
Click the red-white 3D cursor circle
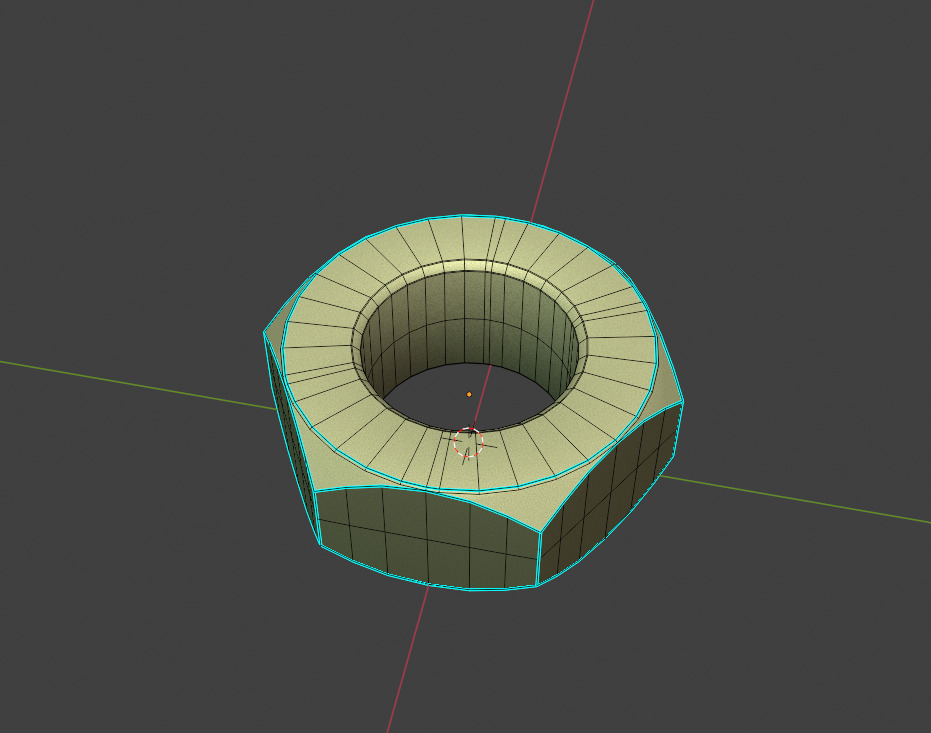click(468, 442)
